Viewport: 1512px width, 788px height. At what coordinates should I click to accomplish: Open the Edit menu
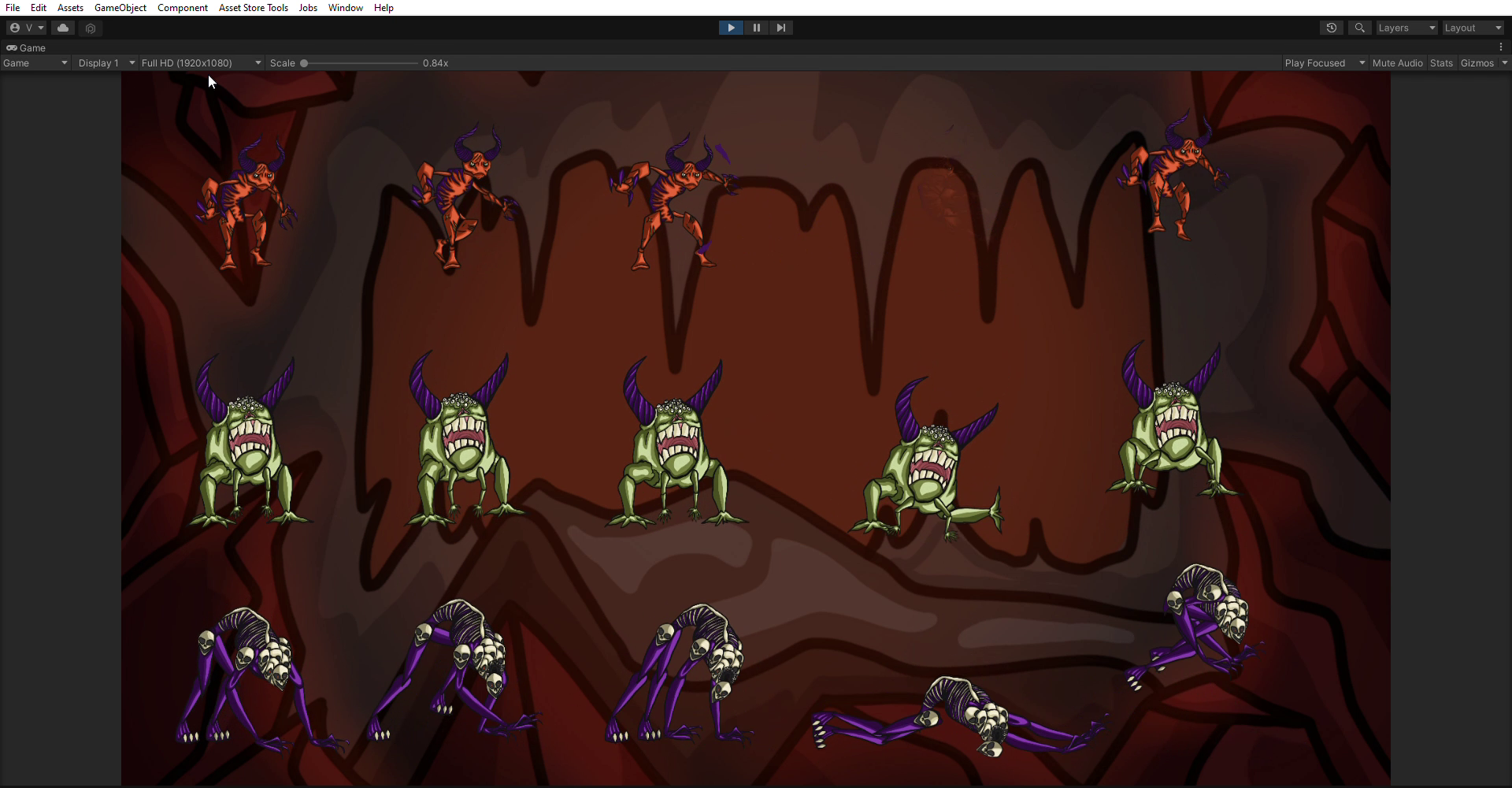39,8
